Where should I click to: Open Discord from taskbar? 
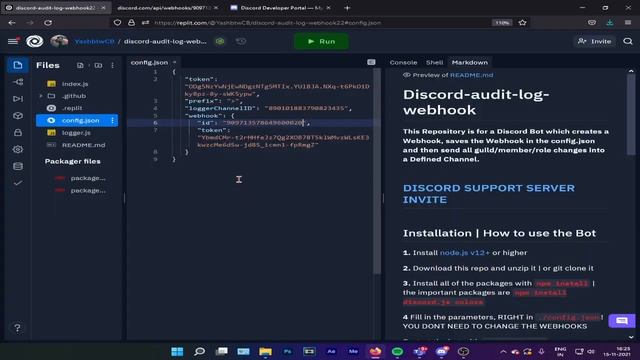pyautogui.click(x=442, y=351)
